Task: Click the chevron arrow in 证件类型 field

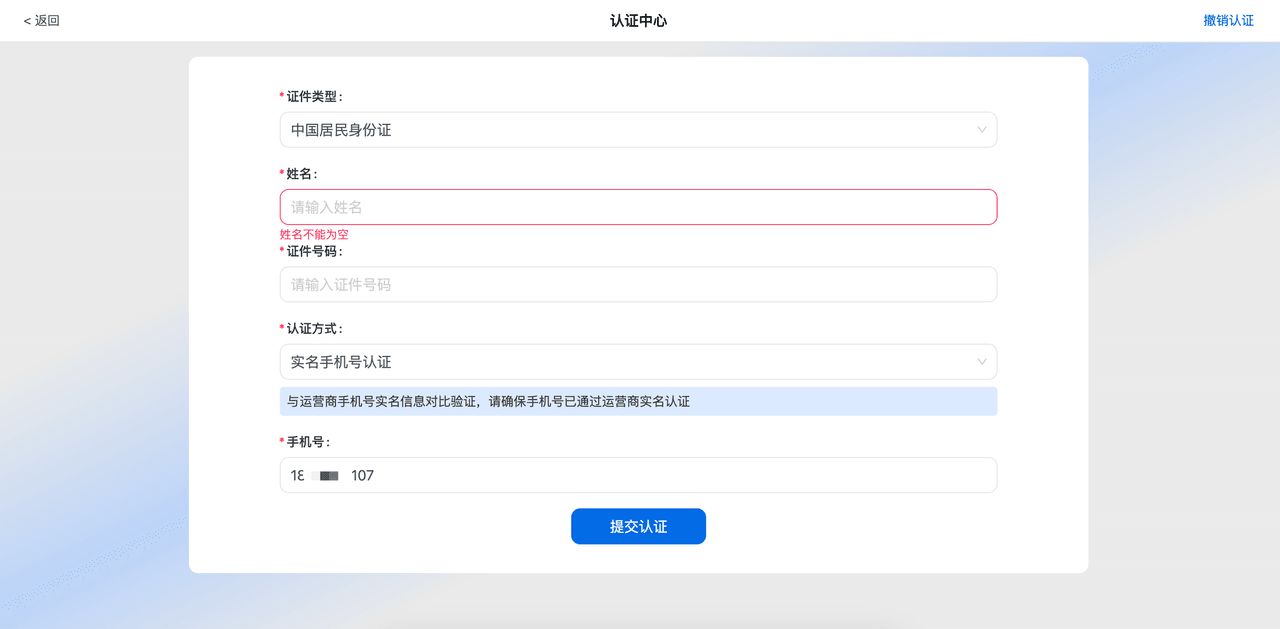Action: pos(982,130)
